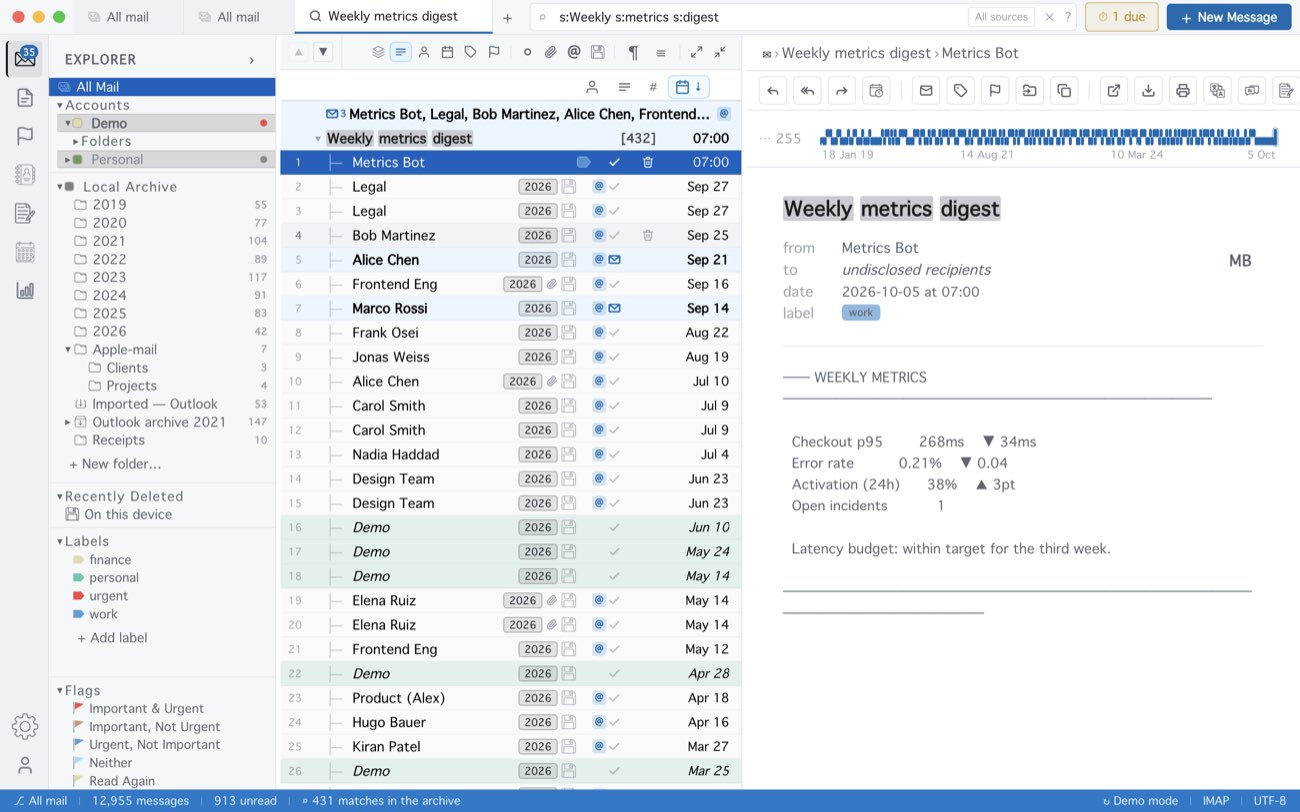The image size is (1300, 812).
Task: Click the 1 due reminder button
Action: click(1122, 17)
